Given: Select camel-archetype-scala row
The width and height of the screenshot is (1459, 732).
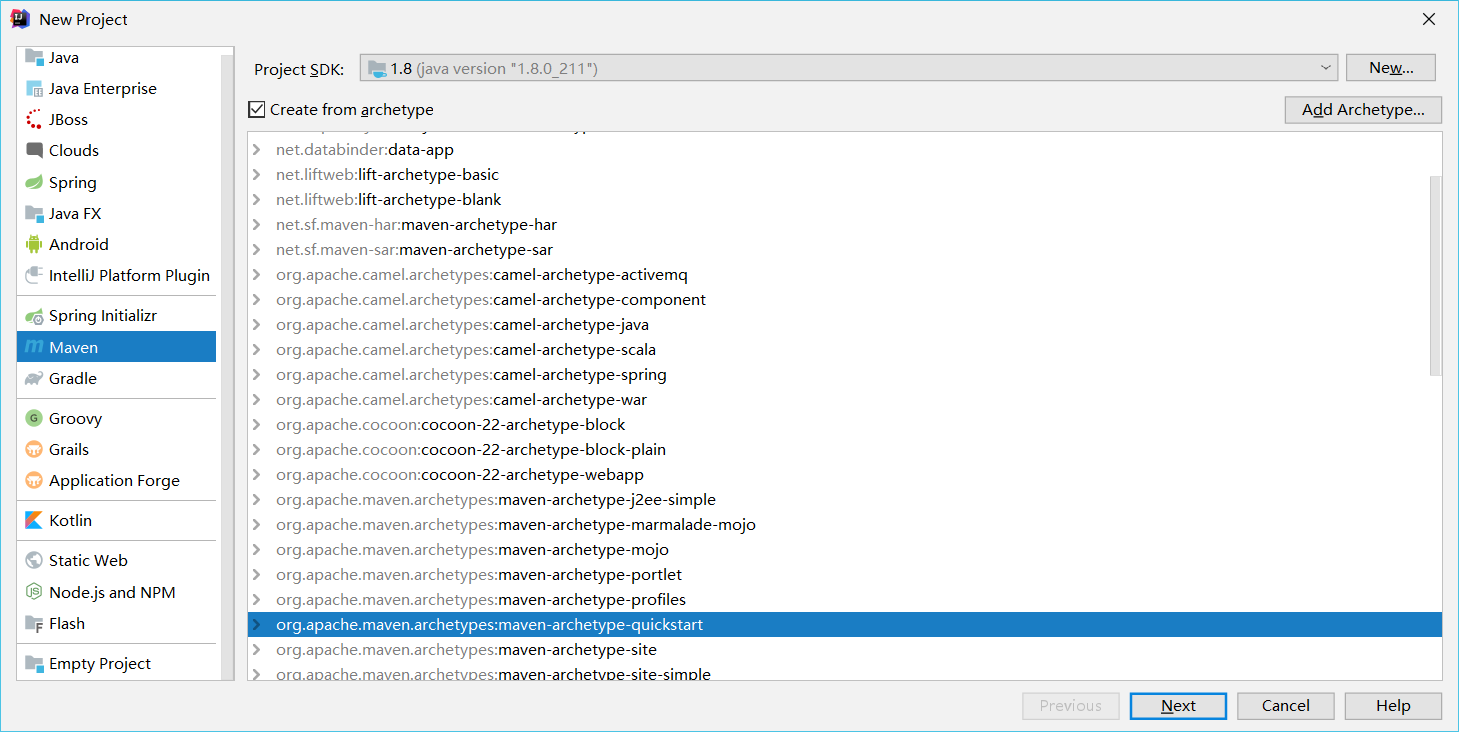Looking at the screenshot, I should coord(845,350).
